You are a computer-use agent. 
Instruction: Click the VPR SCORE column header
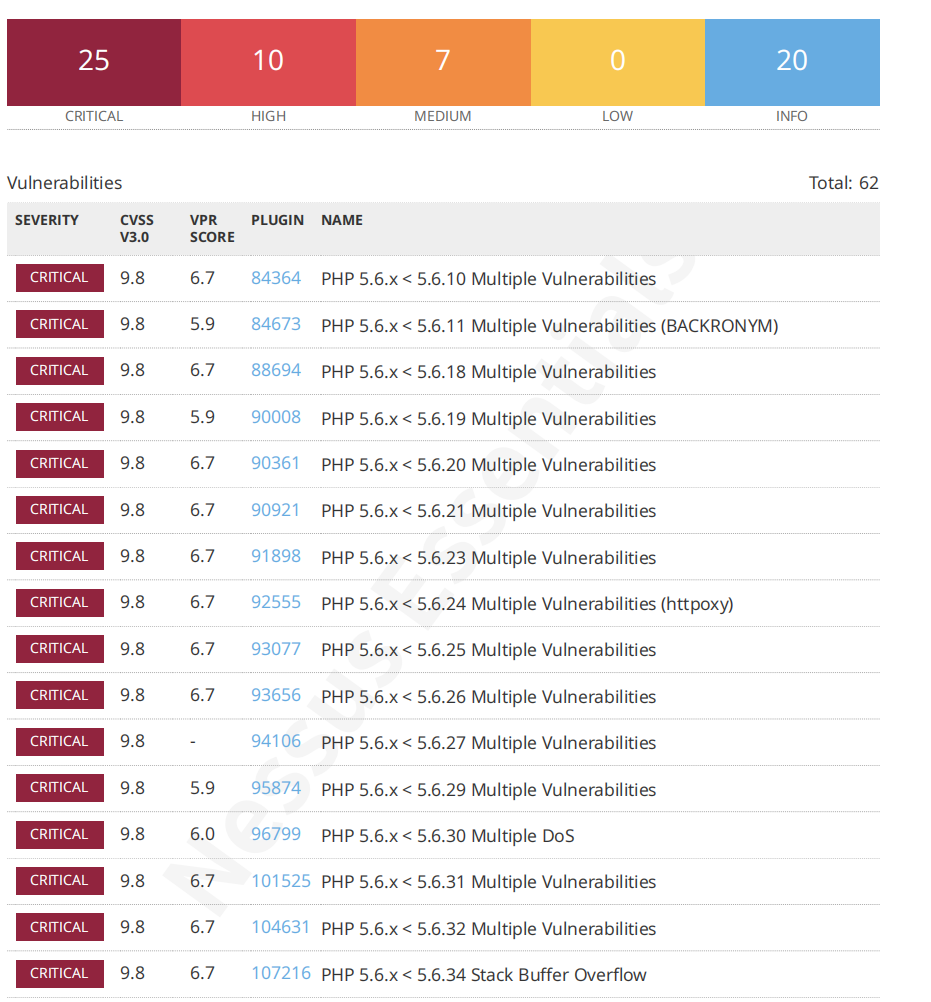click(212, 228)
